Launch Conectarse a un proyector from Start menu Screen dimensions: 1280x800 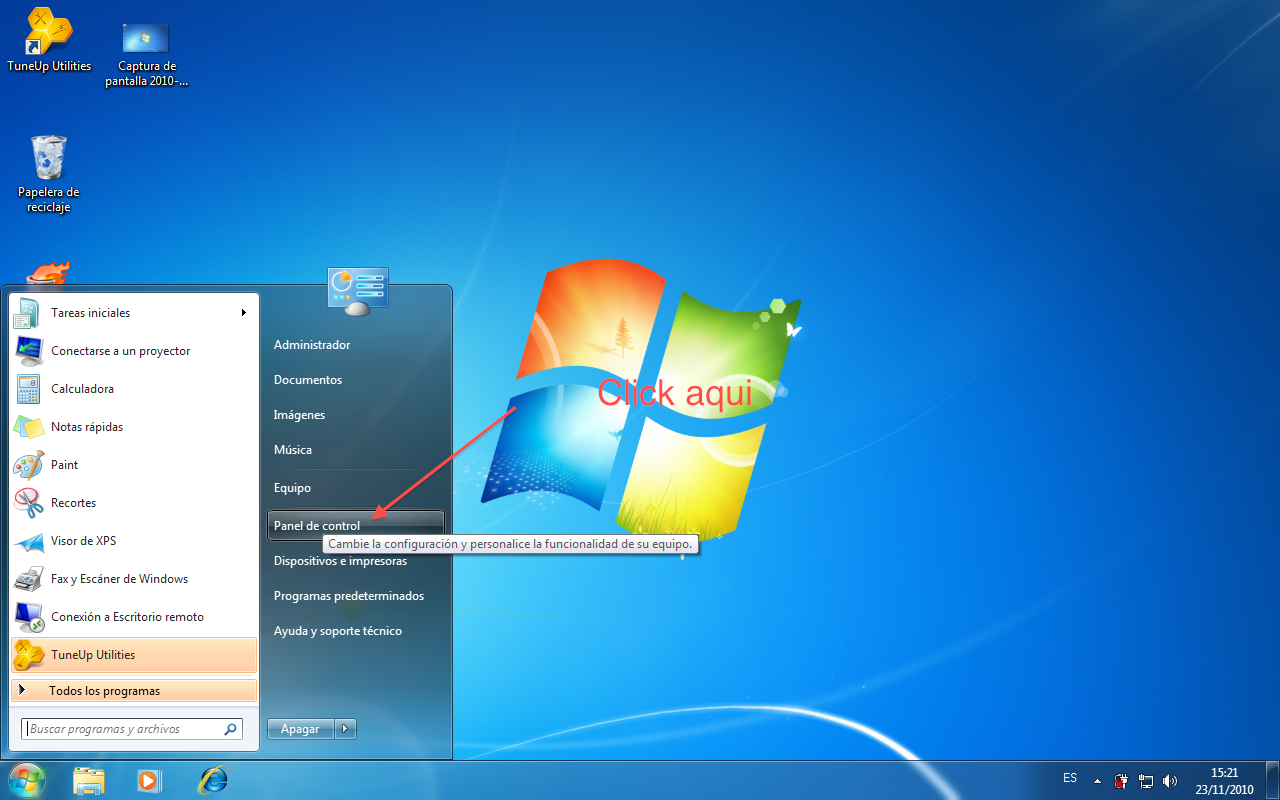click(134, 351)
